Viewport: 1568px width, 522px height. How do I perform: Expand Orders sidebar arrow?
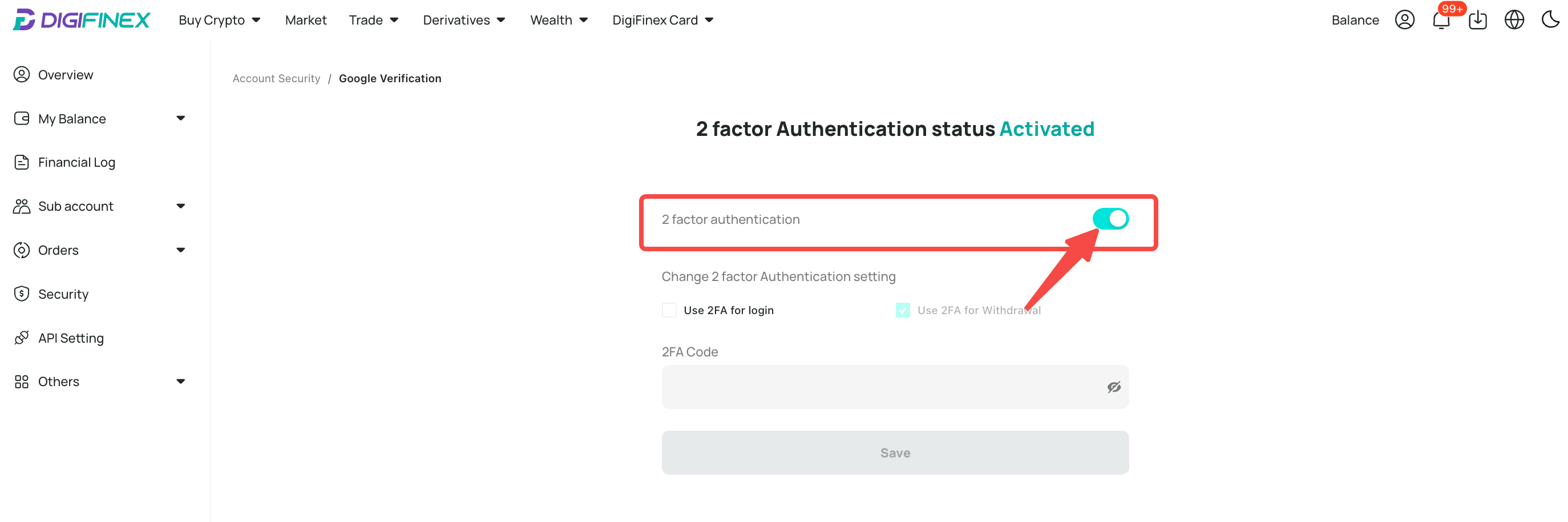[181, 250]
